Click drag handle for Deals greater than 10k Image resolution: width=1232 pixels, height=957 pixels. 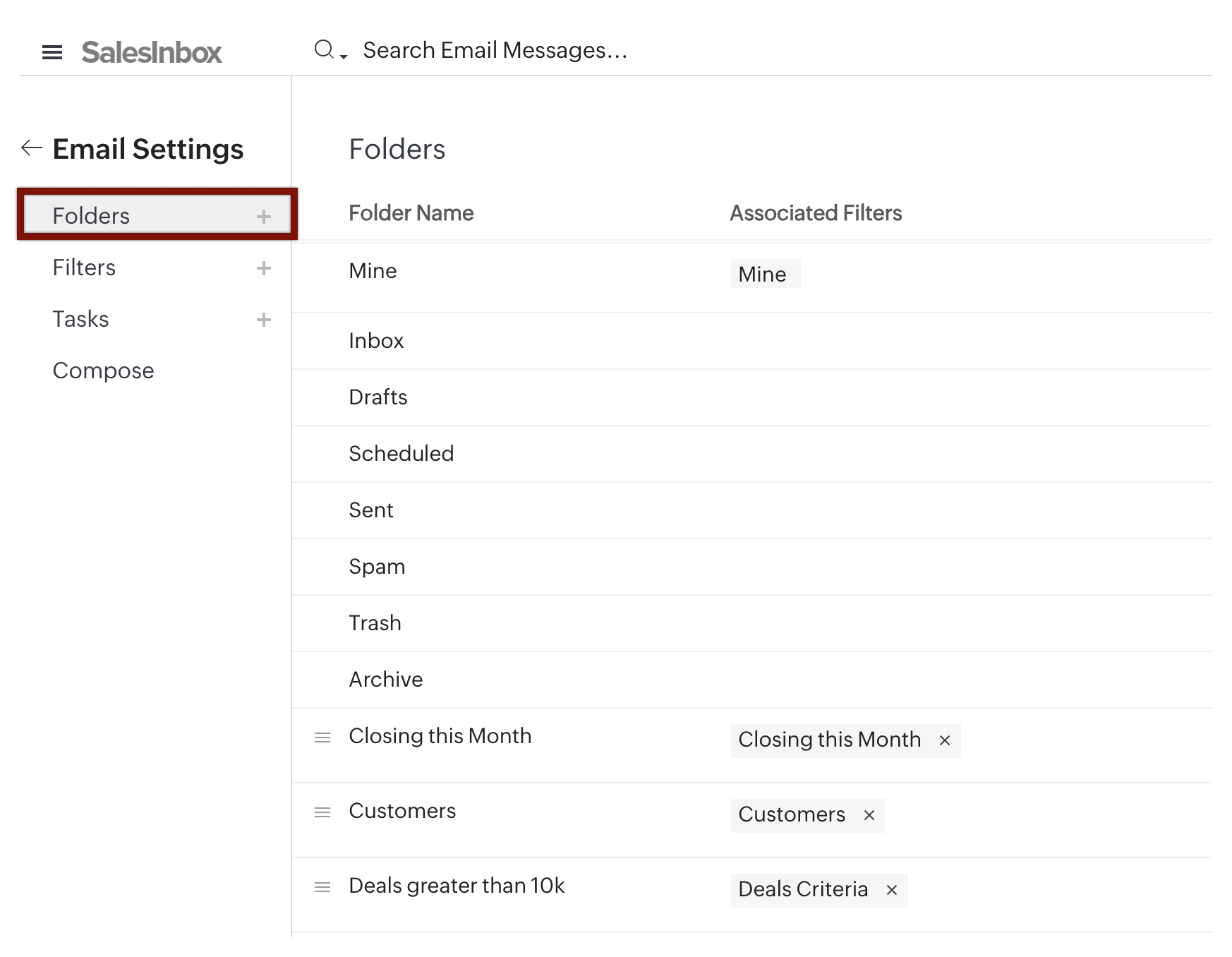(x=322, y=887)
